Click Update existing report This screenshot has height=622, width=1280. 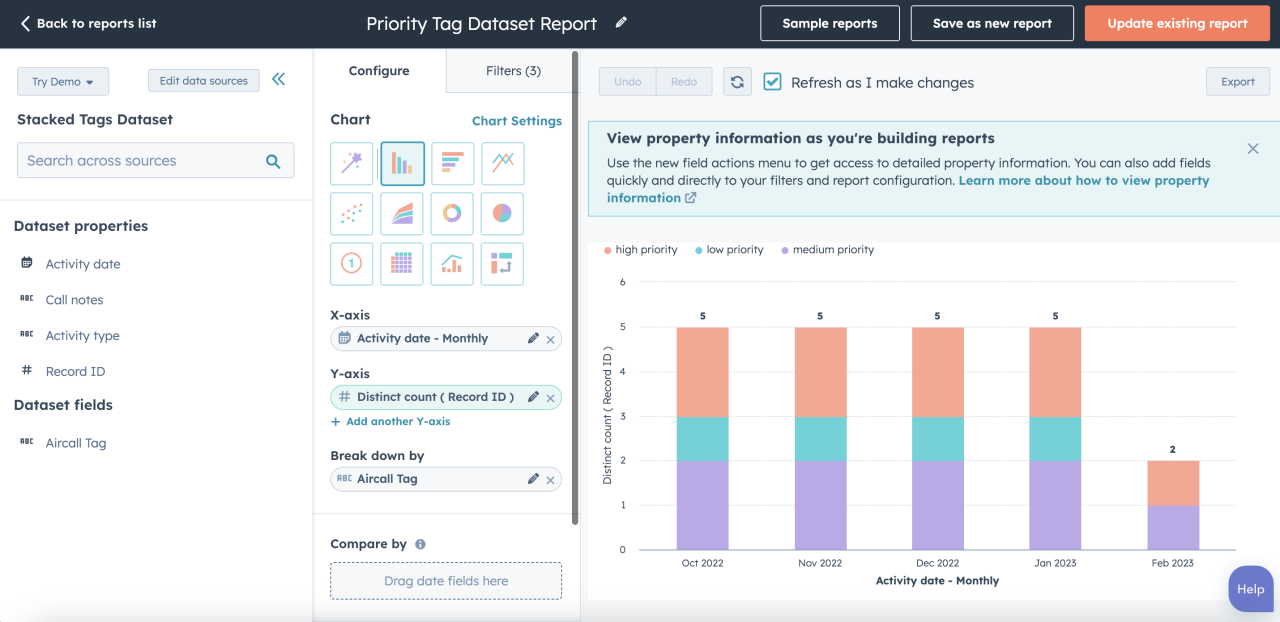point(1177,22)
